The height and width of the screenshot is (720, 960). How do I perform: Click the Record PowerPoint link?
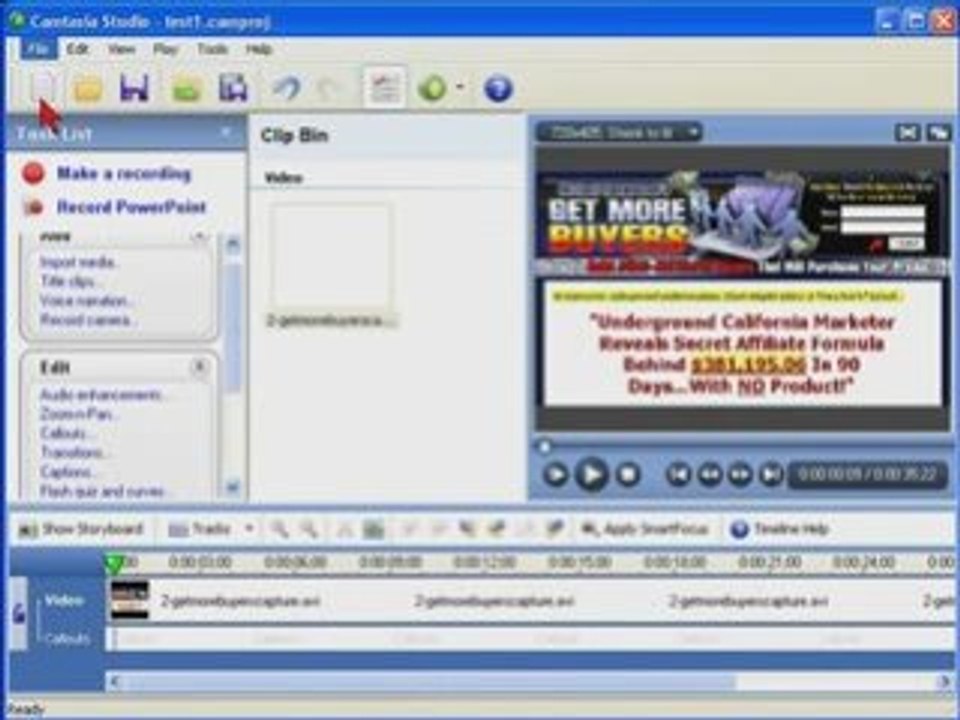tap(132, 207)
